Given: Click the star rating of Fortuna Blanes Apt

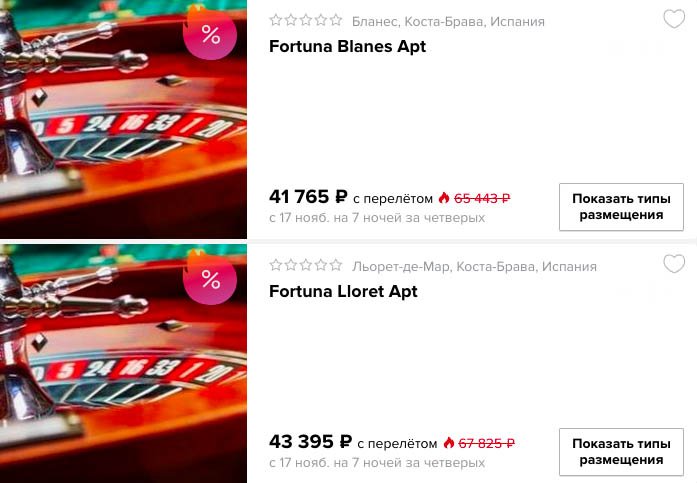Looking at the screenshot, I should [306, 20].
